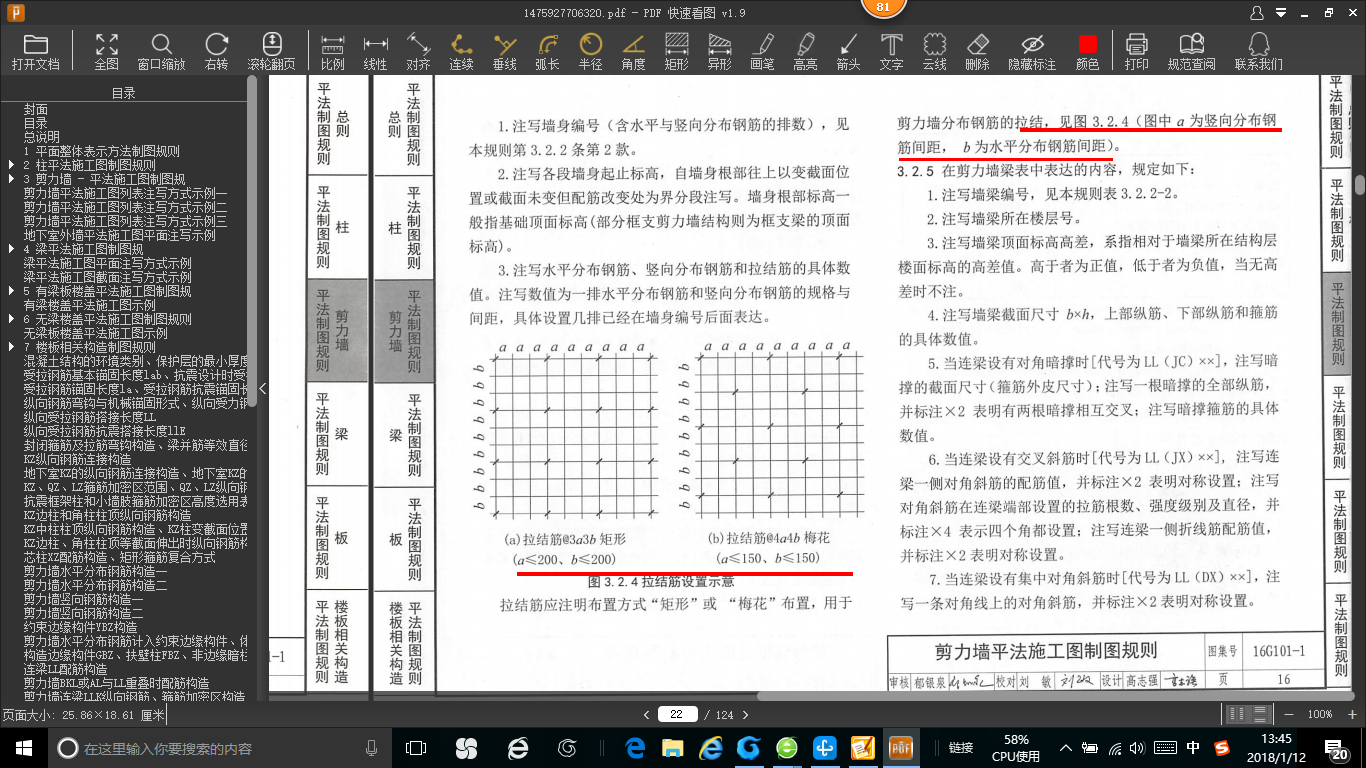Select the 弧长 arc length tool
Screen dimensions: 1366x768
547,51
